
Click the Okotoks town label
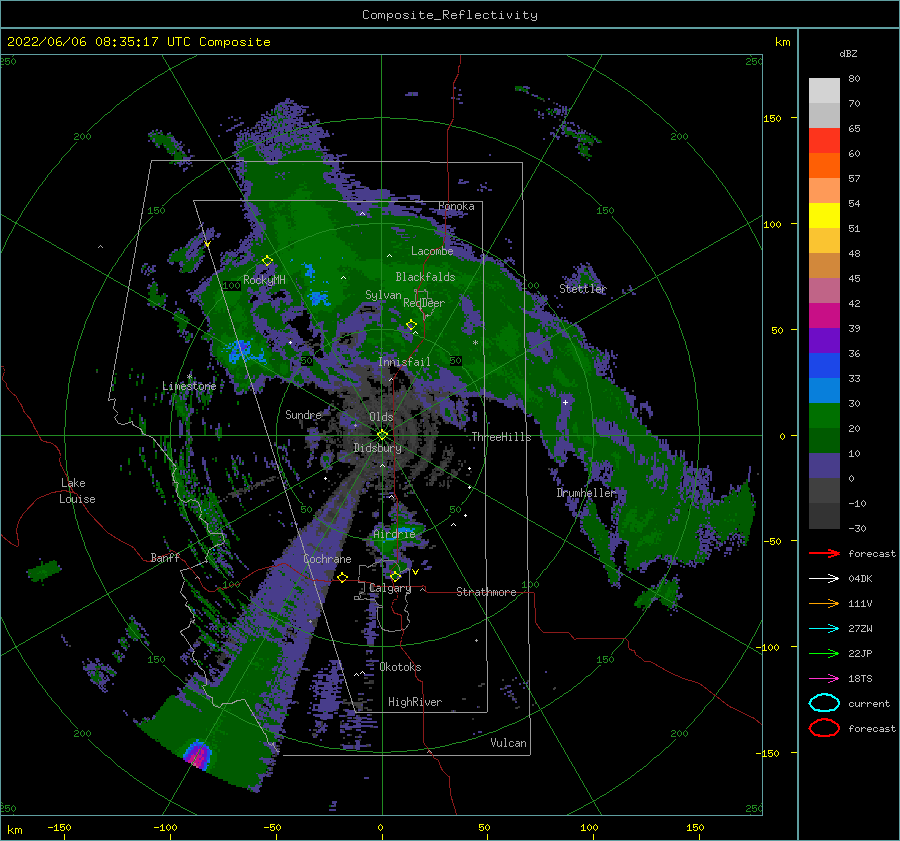400,667
